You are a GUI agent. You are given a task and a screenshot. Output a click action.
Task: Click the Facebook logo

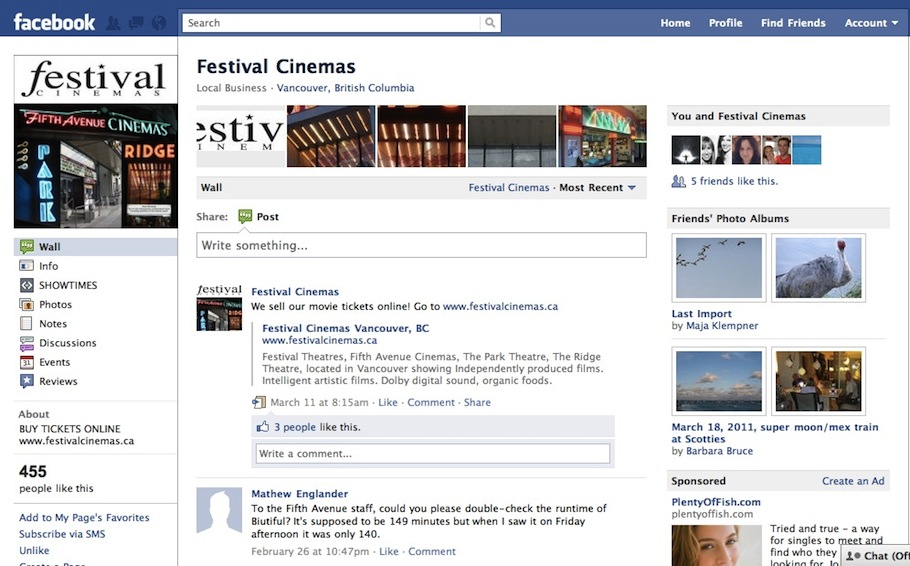pos(54,23)
